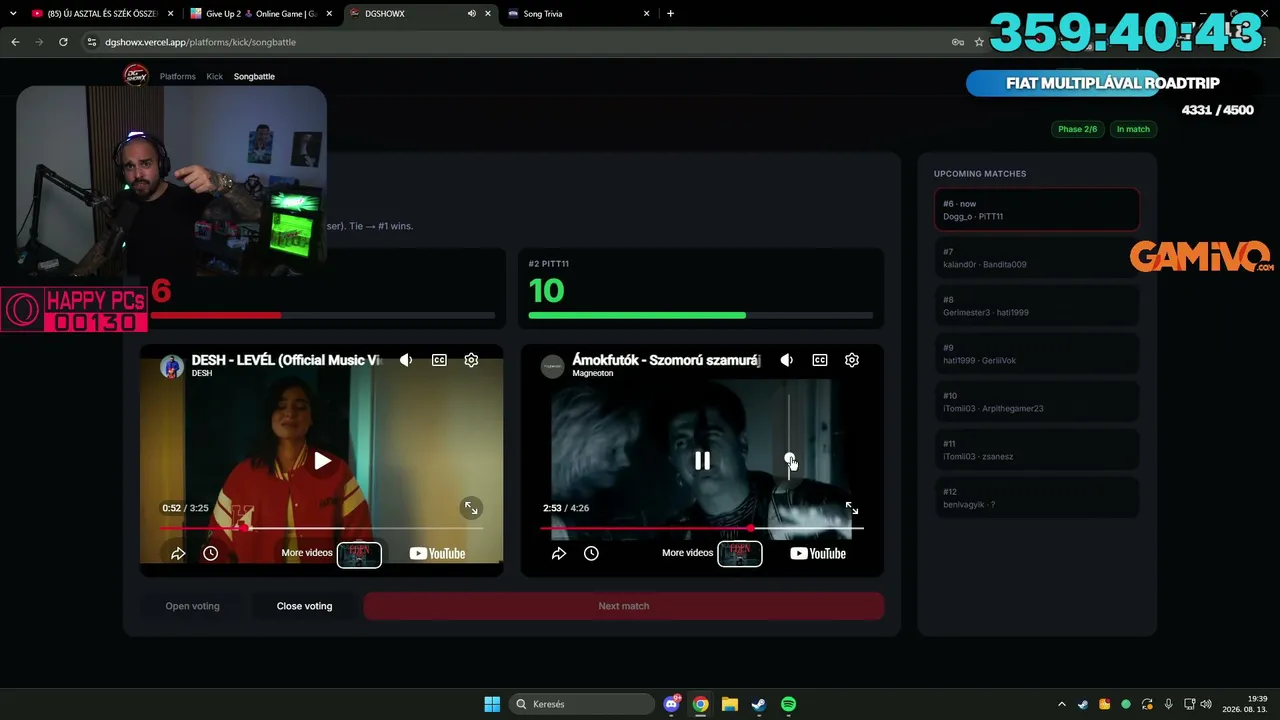
Task: Open the system tray volume control
Action: tap(1206, 704)
